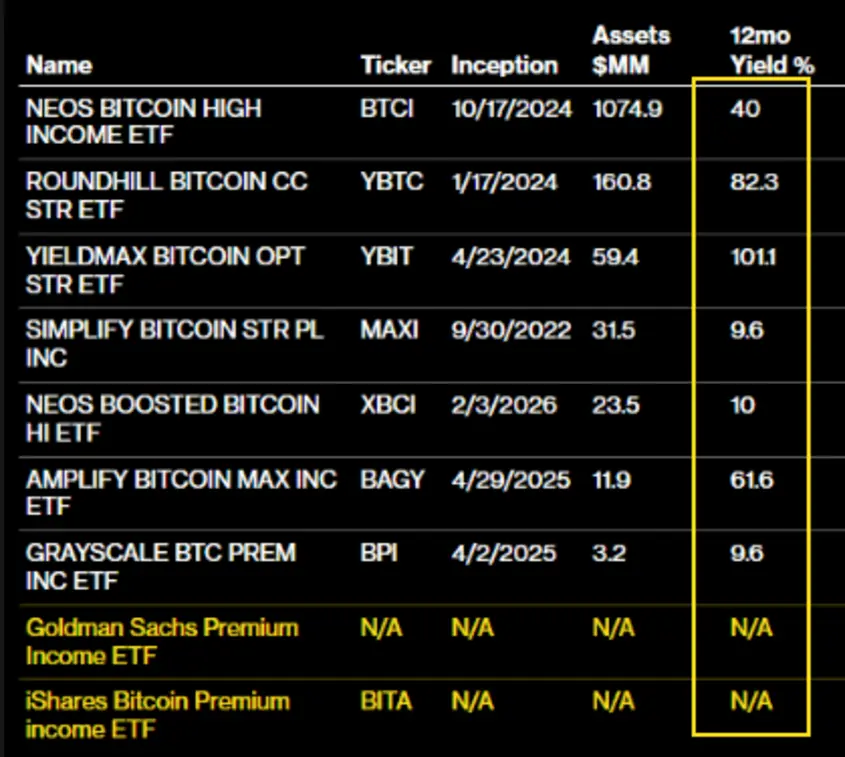Click the Ticker column header
845x757 pixels.
(396, 65)
